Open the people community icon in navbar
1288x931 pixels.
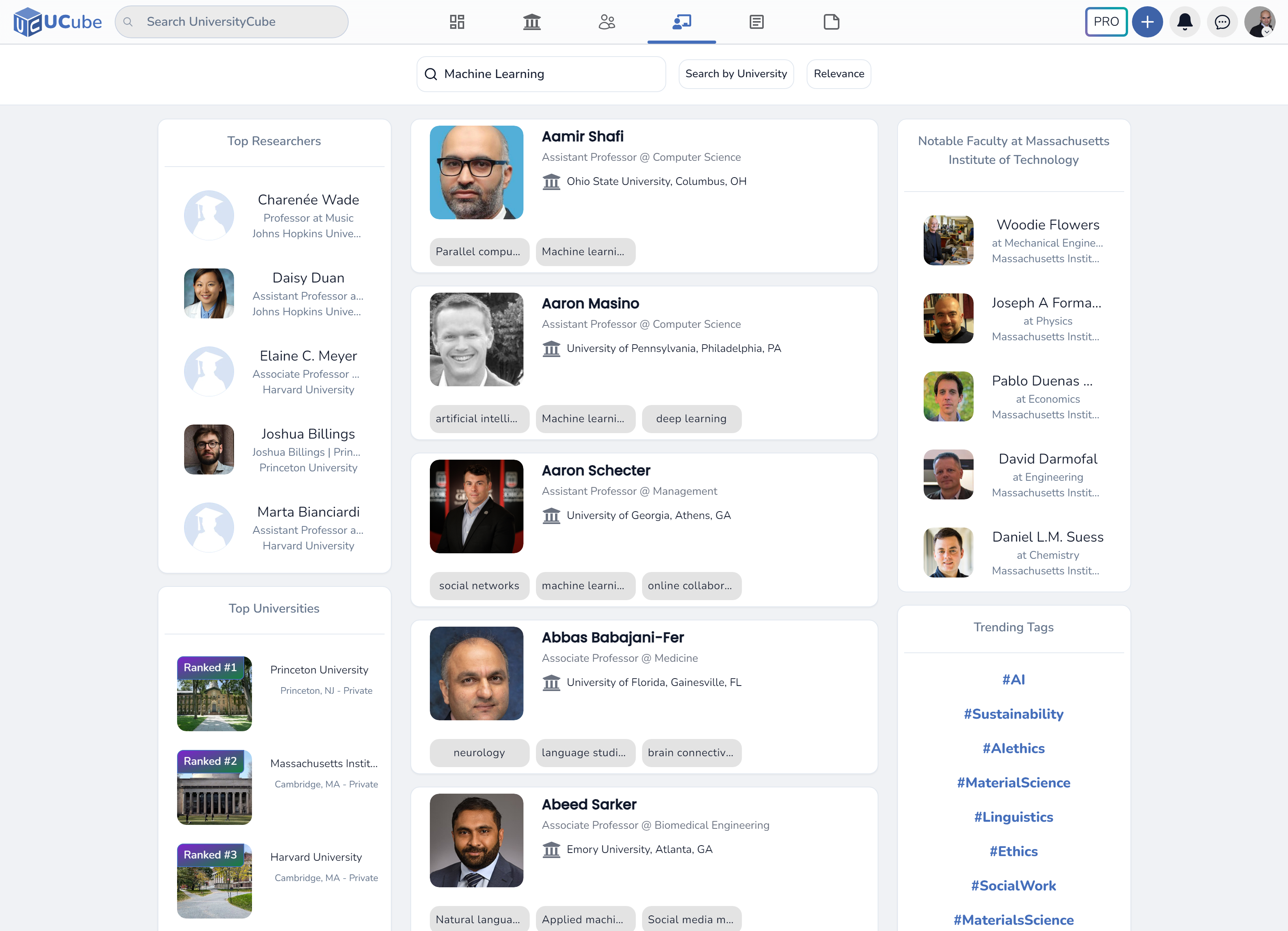[x=607, y=21]
